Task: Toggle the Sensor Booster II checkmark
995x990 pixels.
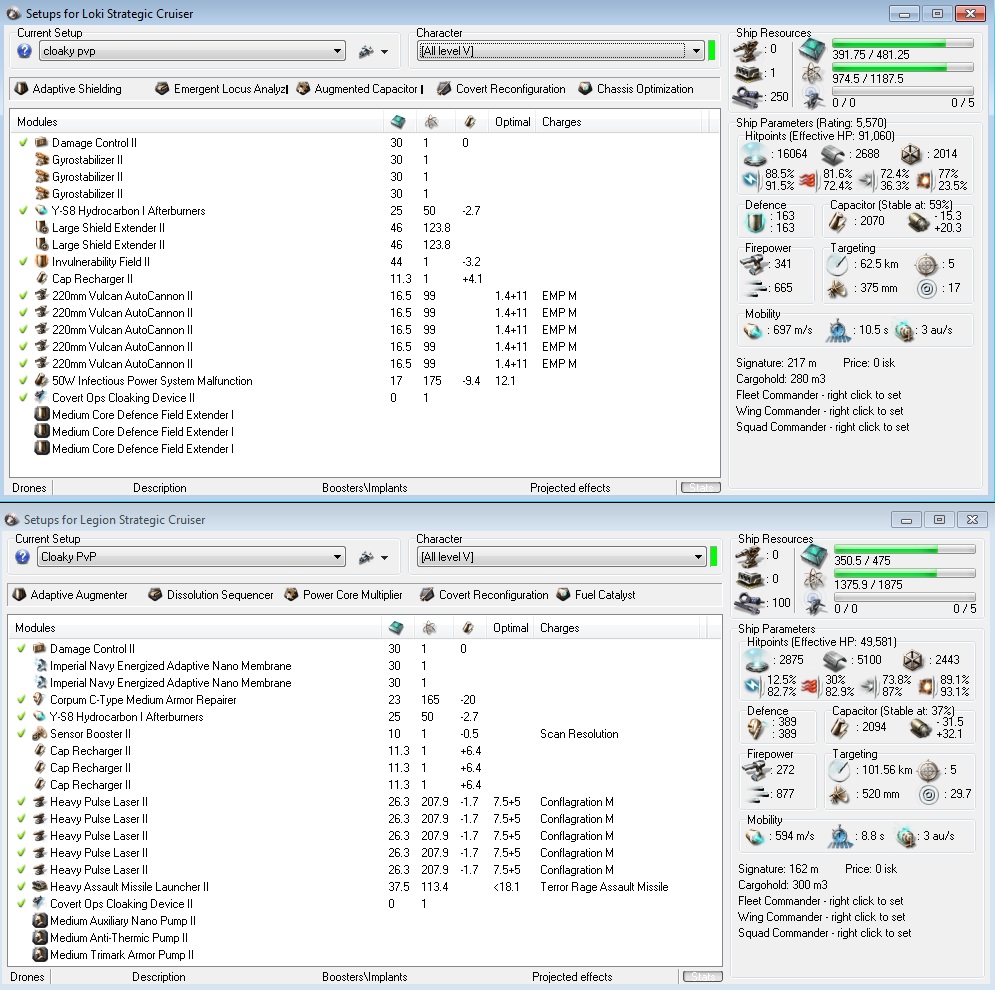Action: coord(22,733)
